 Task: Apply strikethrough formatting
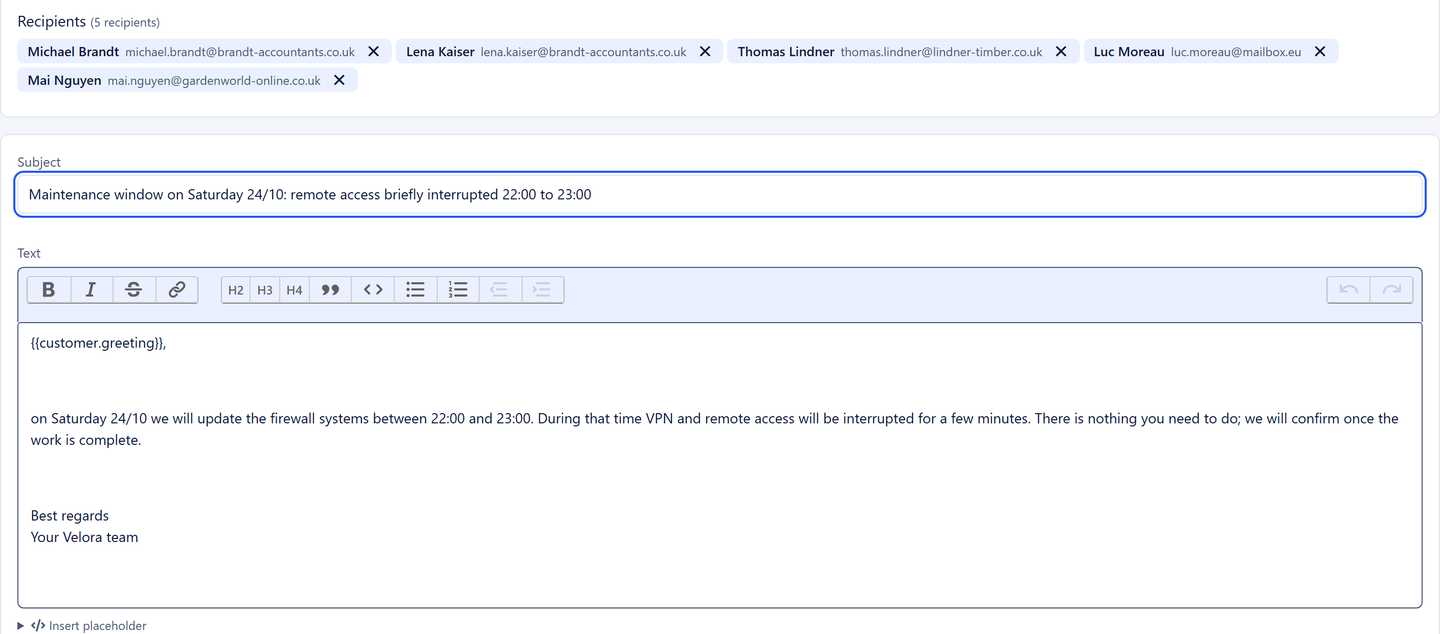[134, 290]
